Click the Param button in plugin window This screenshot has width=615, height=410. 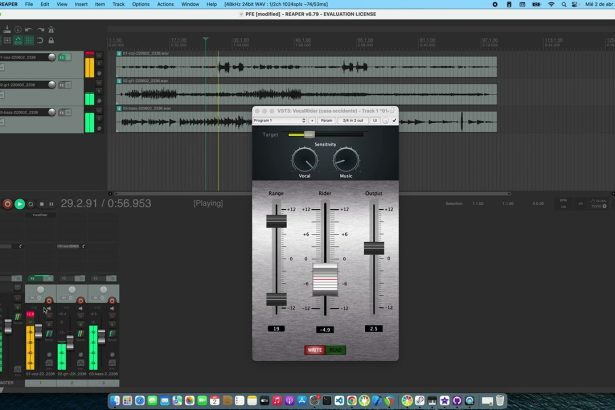point(326,120)
